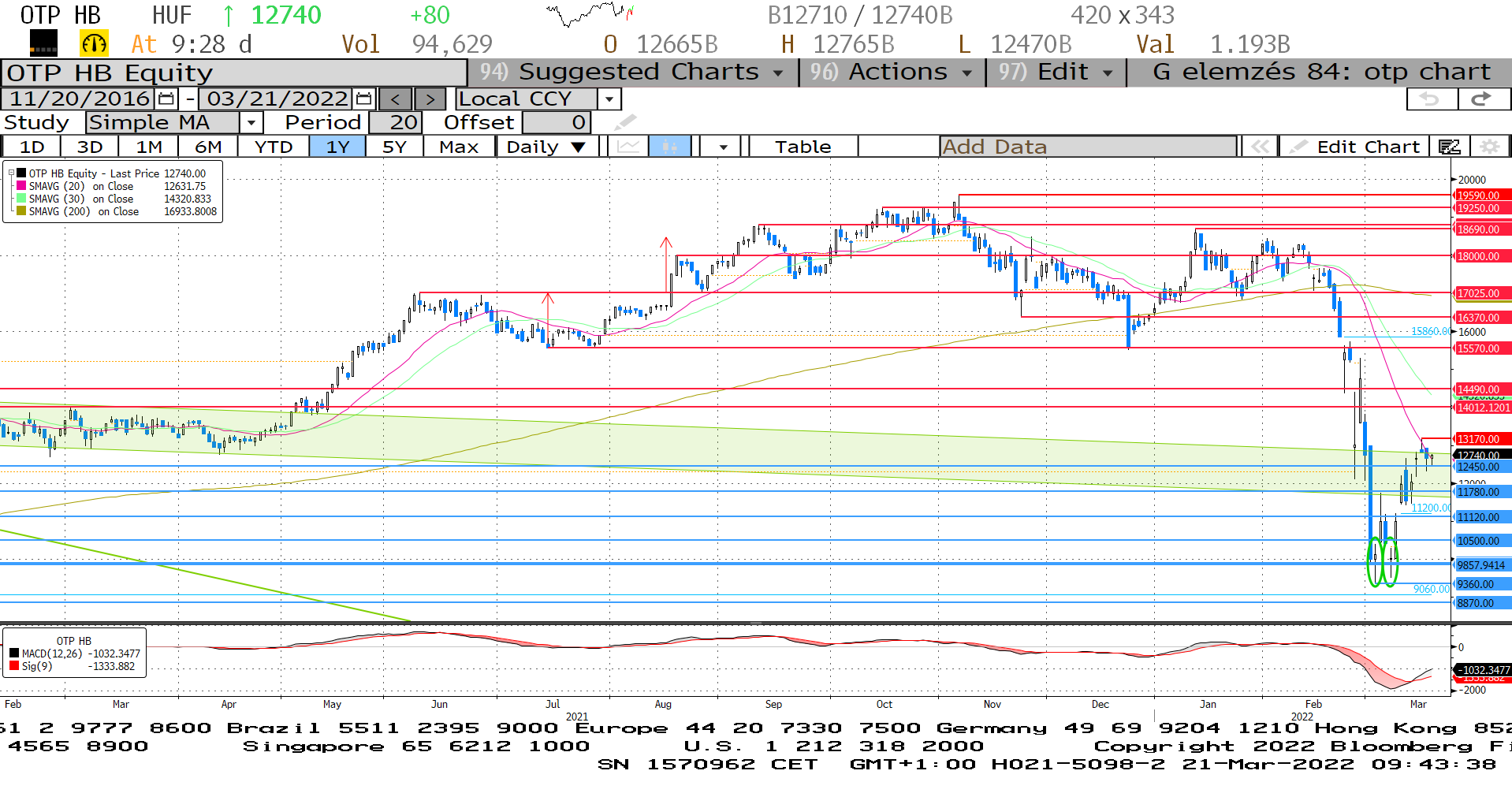Click SMAVG (20) magenta color swatch
Image resolution: width=1512 pixels, height=808 pixels.
[x=21, y=186]
